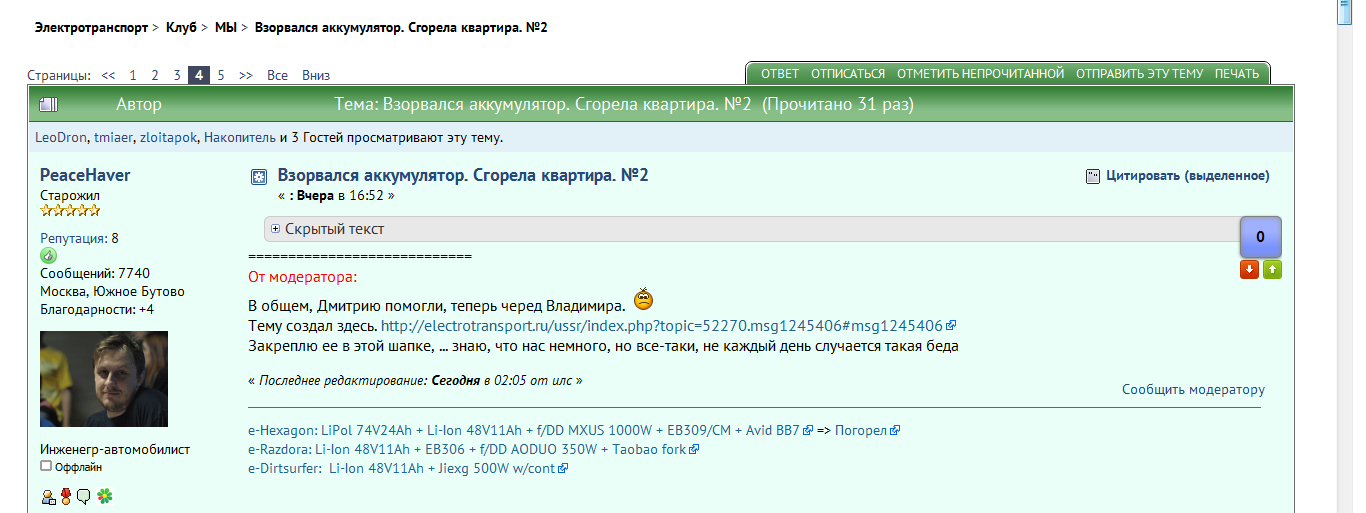Open PeaceHaver's profile icon below avatar
The width and height of the screenshot is (1366, 513).
click(47, 496)
